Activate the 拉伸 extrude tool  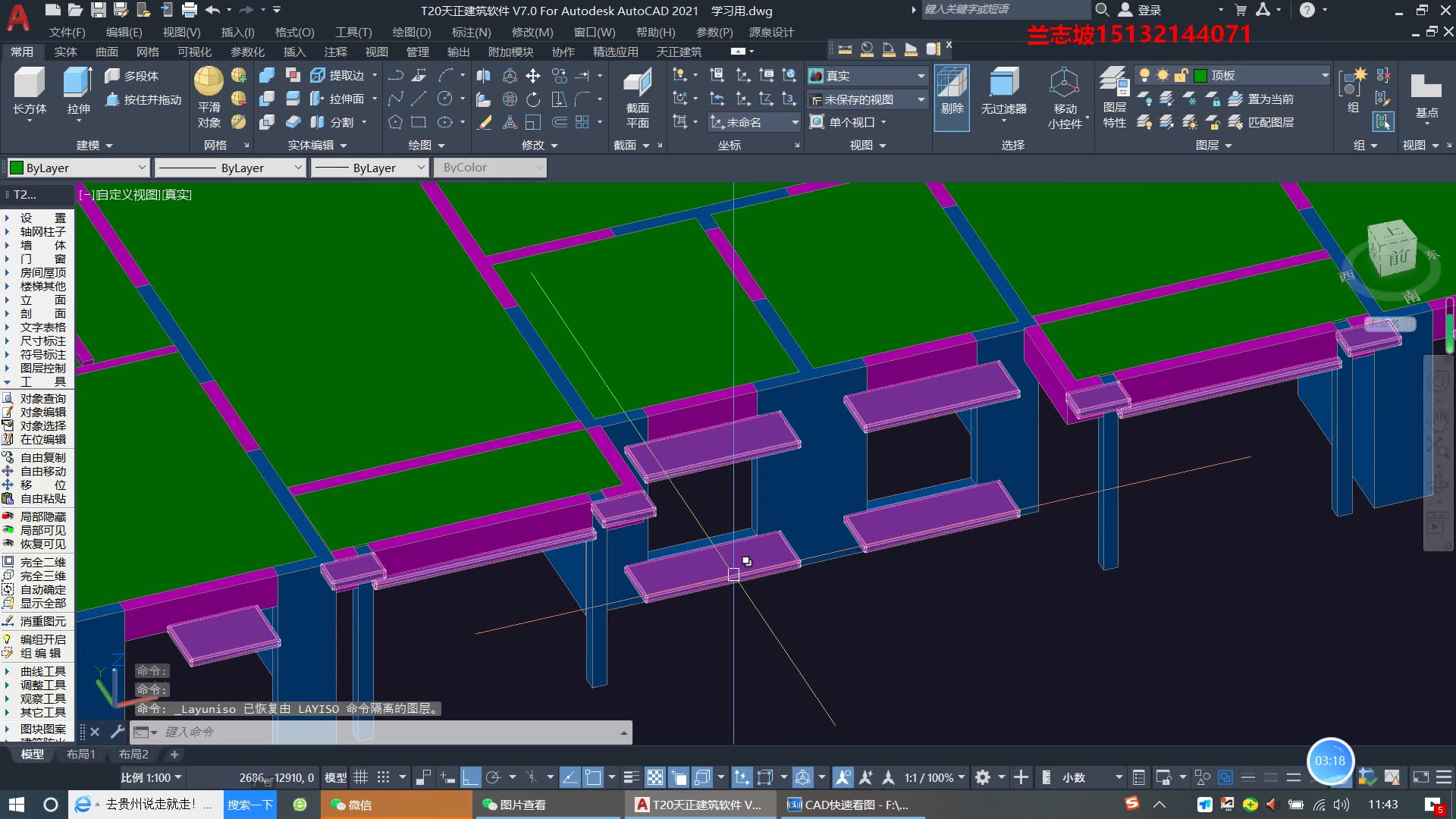tap(78, 90)
